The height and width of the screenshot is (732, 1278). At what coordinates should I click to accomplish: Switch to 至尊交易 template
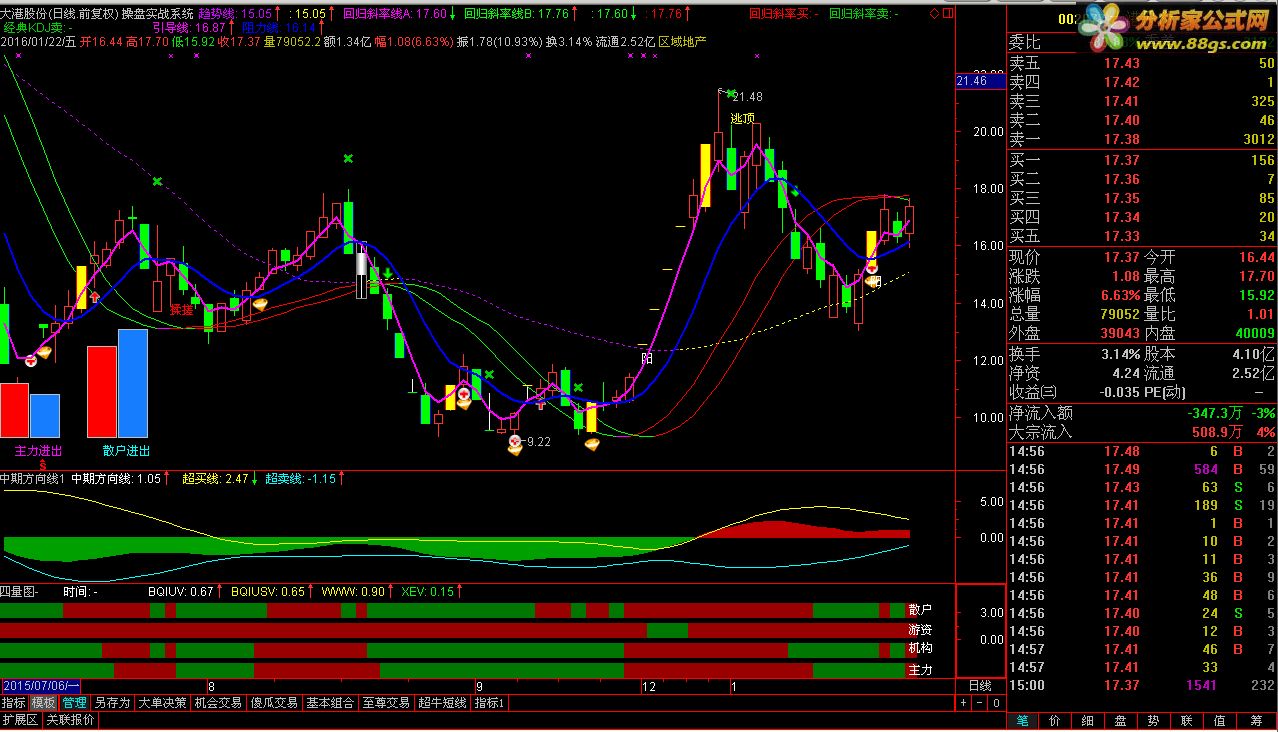pos(386,703)
